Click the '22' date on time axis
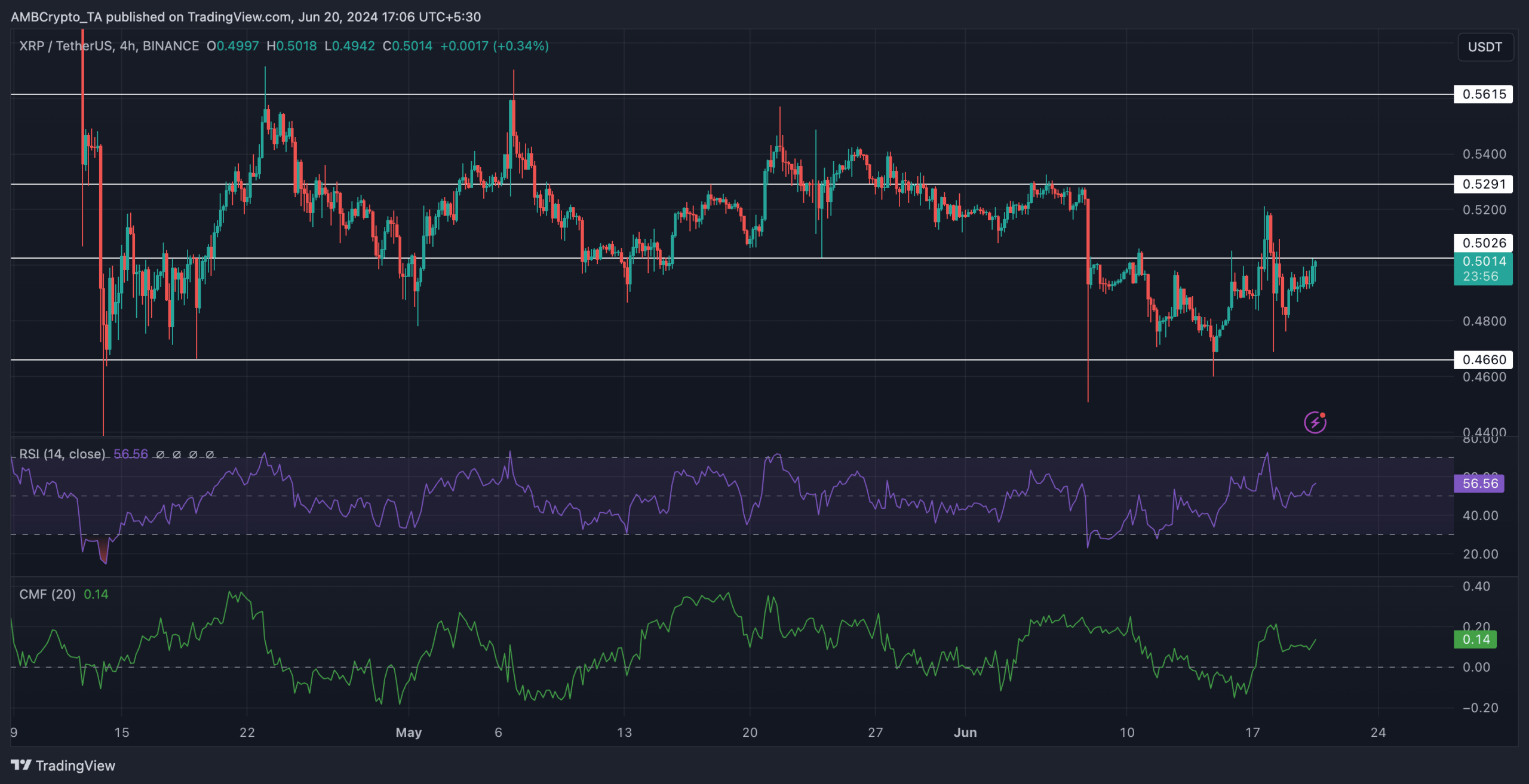The width and height of the screenshot is (1529, 784). 247,733
